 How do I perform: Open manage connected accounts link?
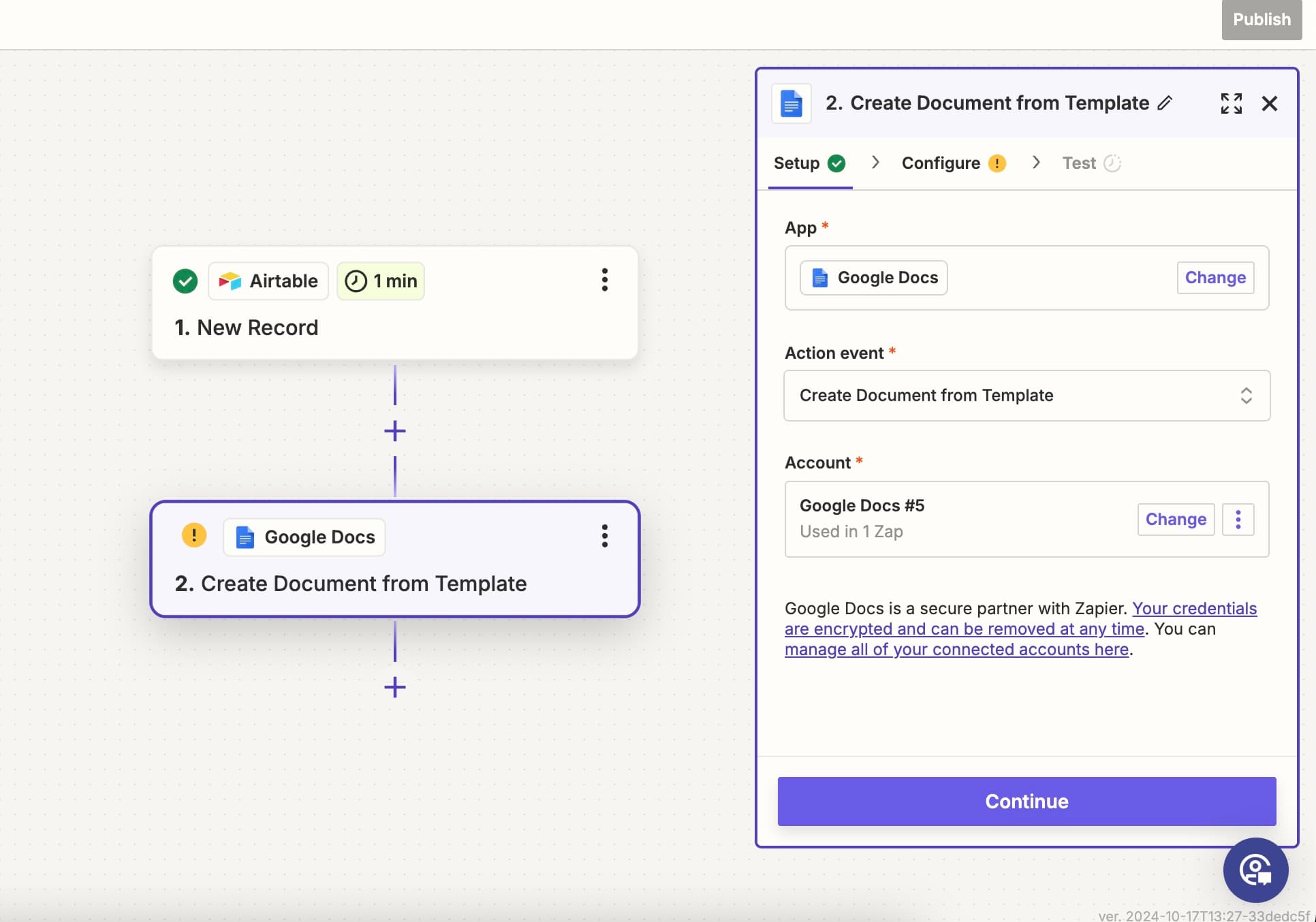click(956, 650)
